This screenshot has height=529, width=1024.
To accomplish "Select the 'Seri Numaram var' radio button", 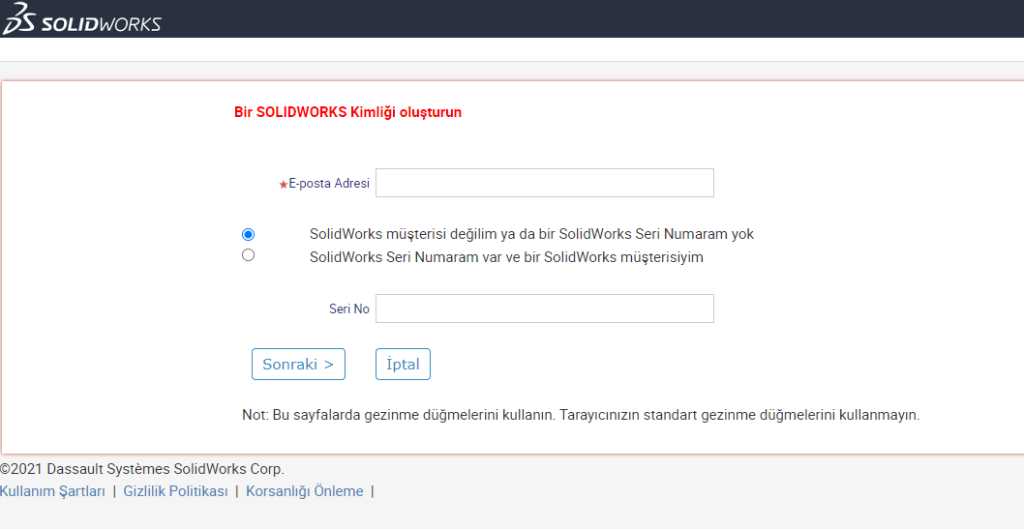I will [x=248, y=255].
